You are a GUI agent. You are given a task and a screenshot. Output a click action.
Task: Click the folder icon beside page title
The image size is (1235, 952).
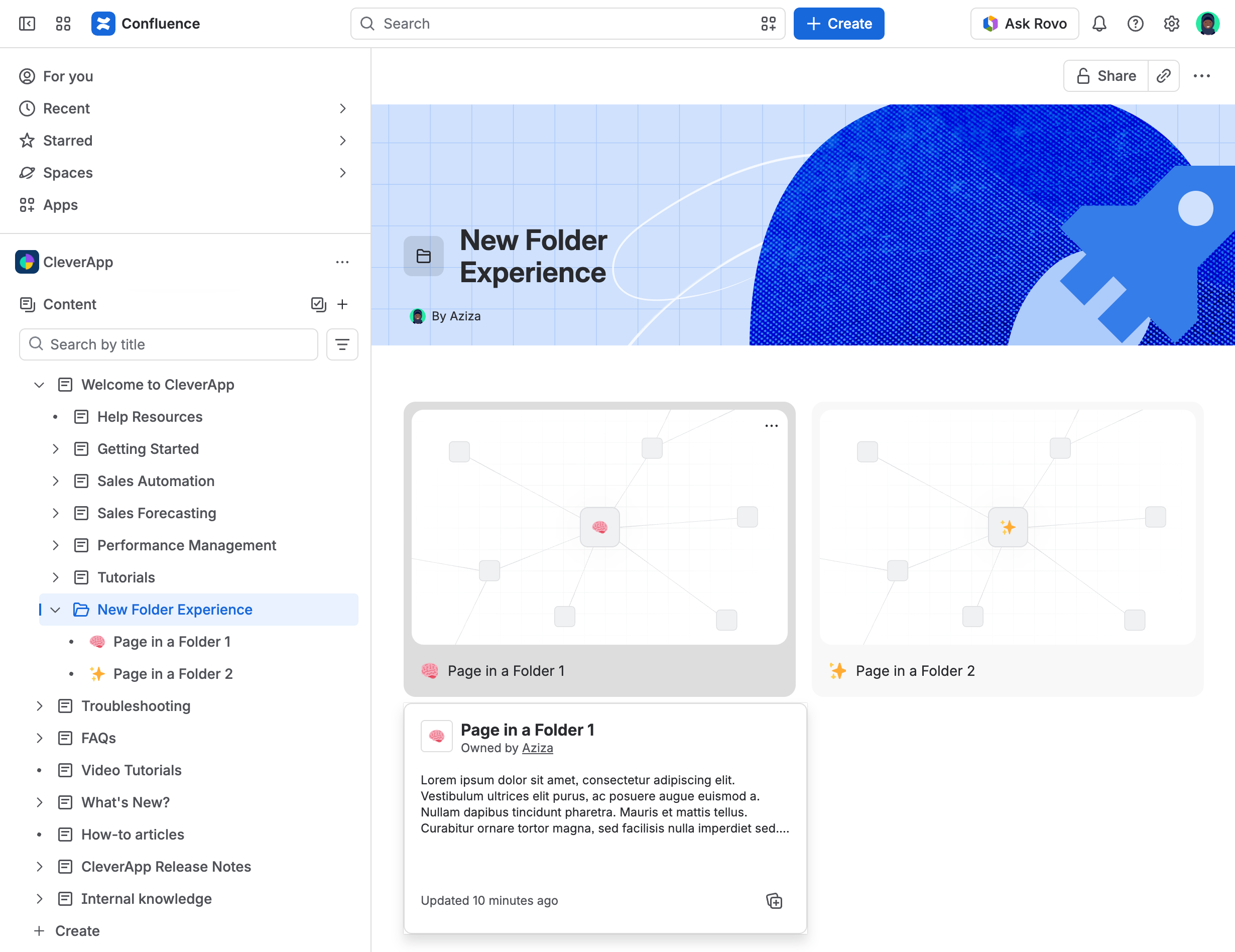(x=424, y=256)
